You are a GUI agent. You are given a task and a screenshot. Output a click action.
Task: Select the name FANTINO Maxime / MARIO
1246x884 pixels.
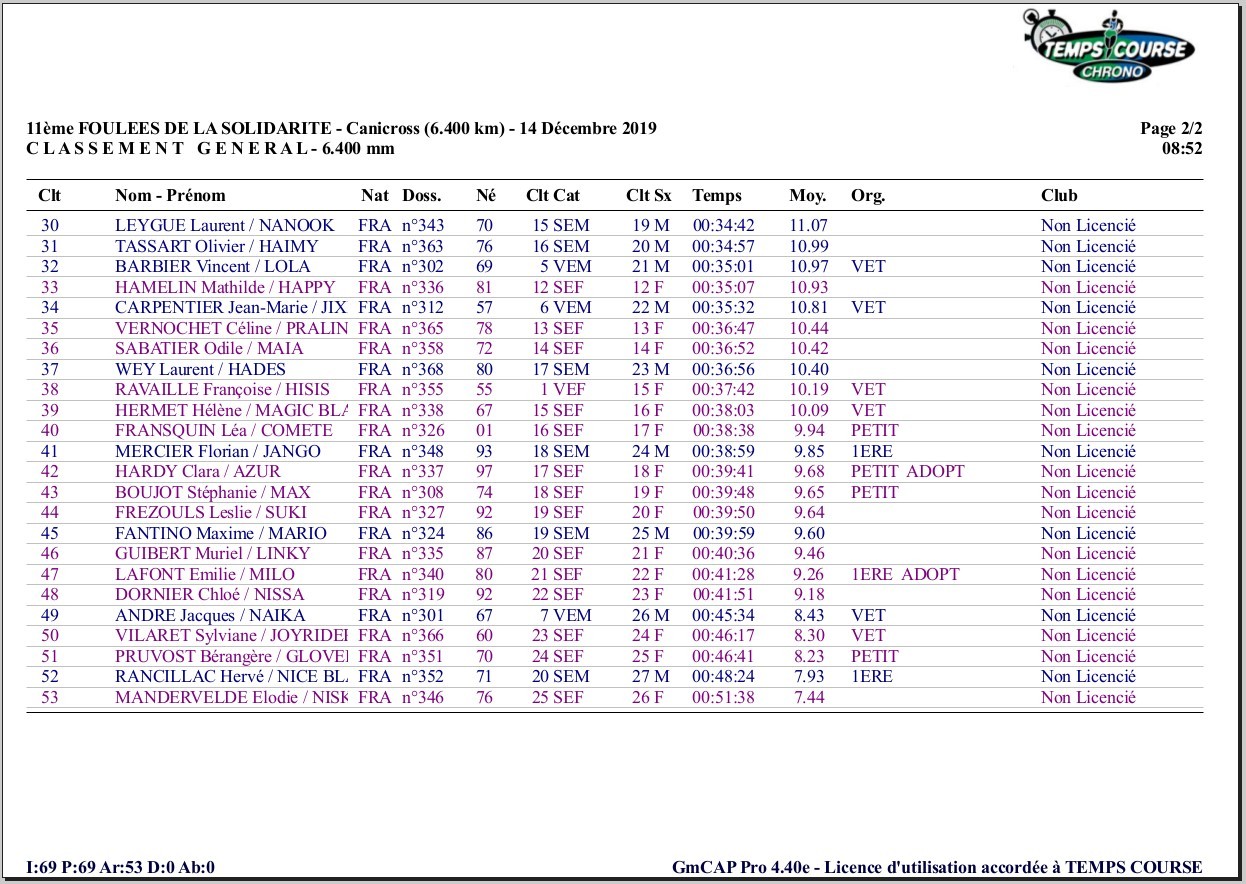pos(221,533)
